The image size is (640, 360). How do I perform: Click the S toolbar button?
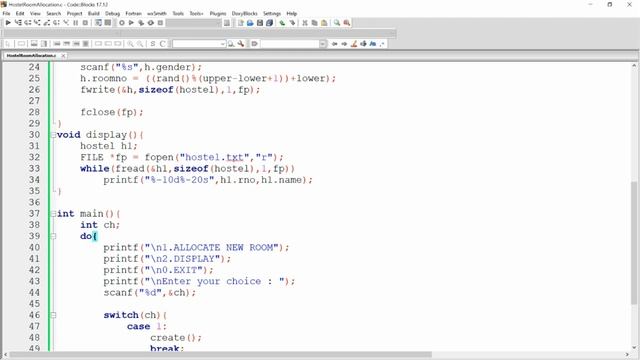[153, 44]
